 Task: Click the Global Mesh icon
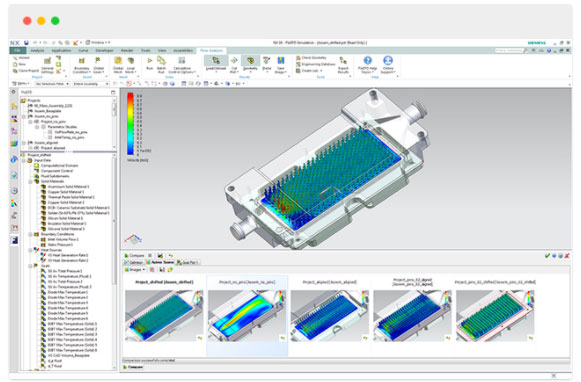pos(118,64)
